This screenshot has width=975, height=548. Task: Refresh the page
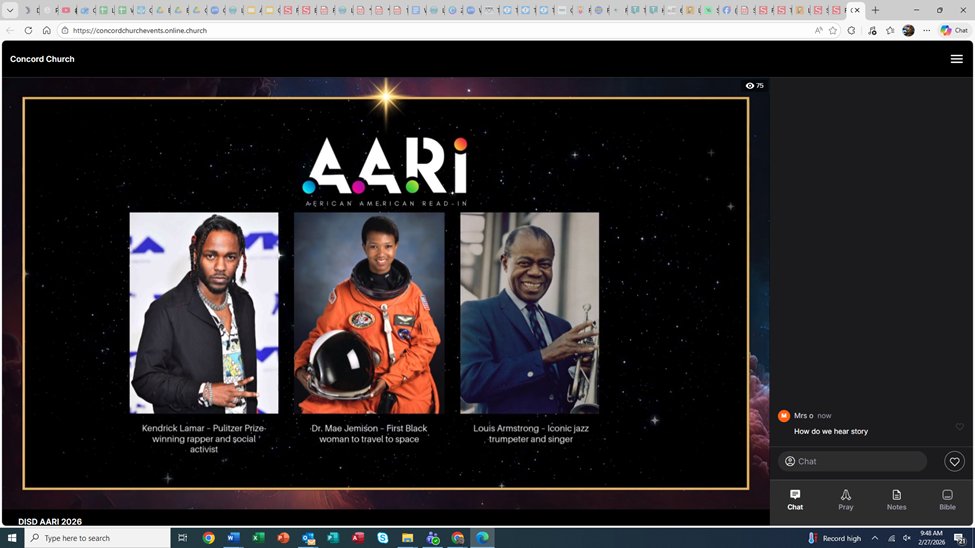28,30
